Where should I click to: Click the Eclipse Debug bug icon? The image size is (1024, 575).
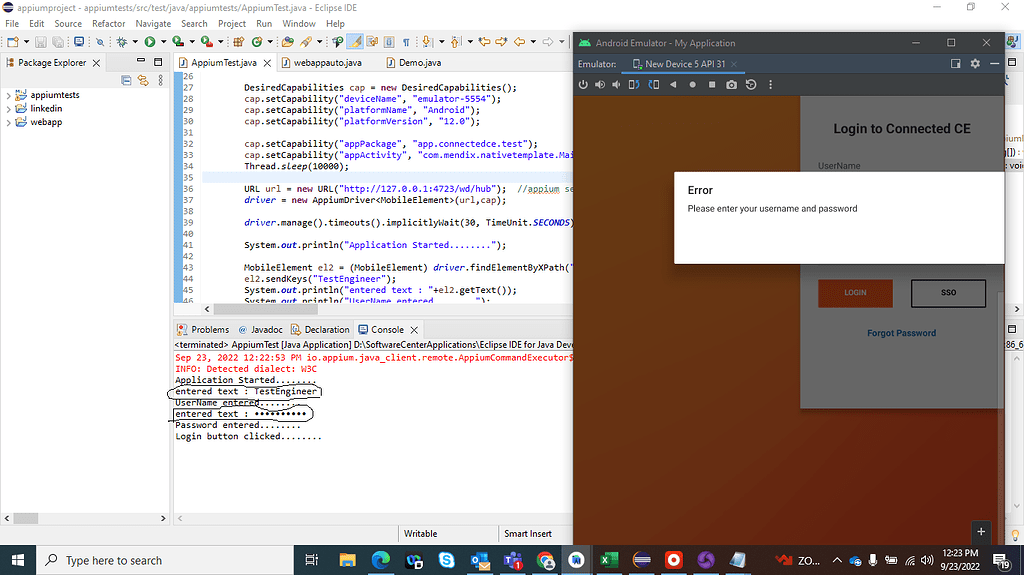click(121, 42)
